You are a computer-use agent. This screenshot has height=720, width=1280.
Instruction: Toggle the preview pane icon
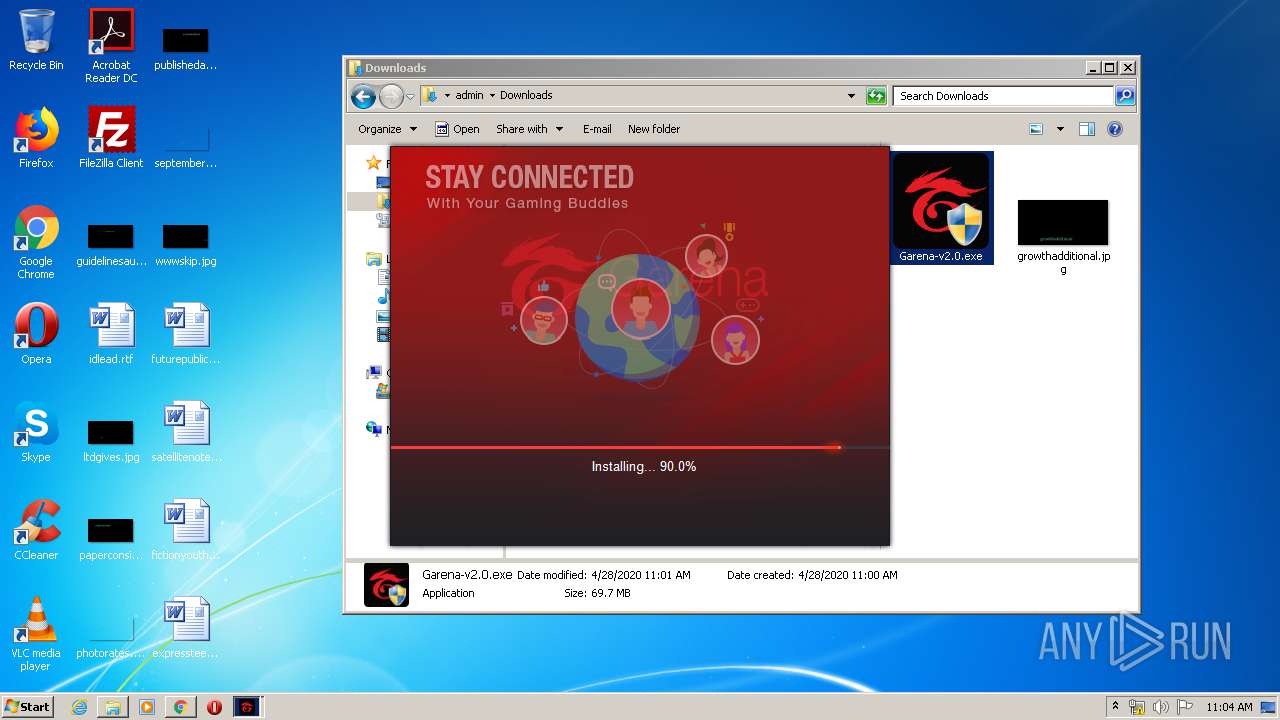pyautogui.click(x=1087, y=129)
